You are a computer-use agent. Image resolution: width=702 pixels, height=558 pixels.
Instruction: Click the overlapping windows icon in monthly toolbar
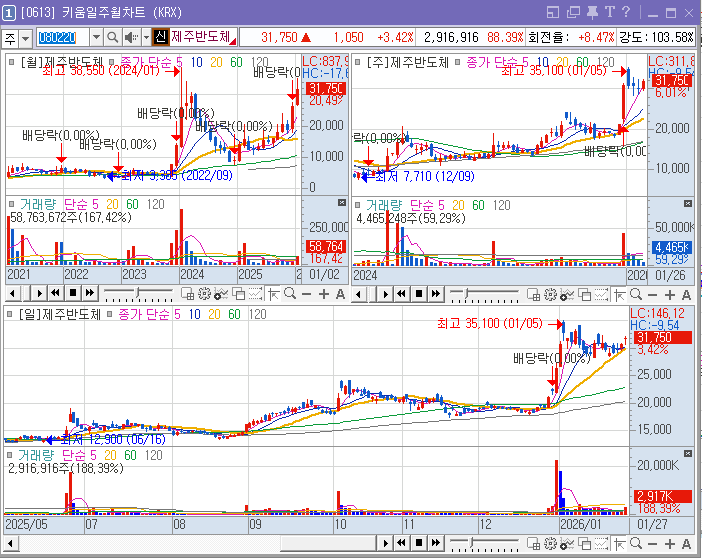tap(238, 294)
